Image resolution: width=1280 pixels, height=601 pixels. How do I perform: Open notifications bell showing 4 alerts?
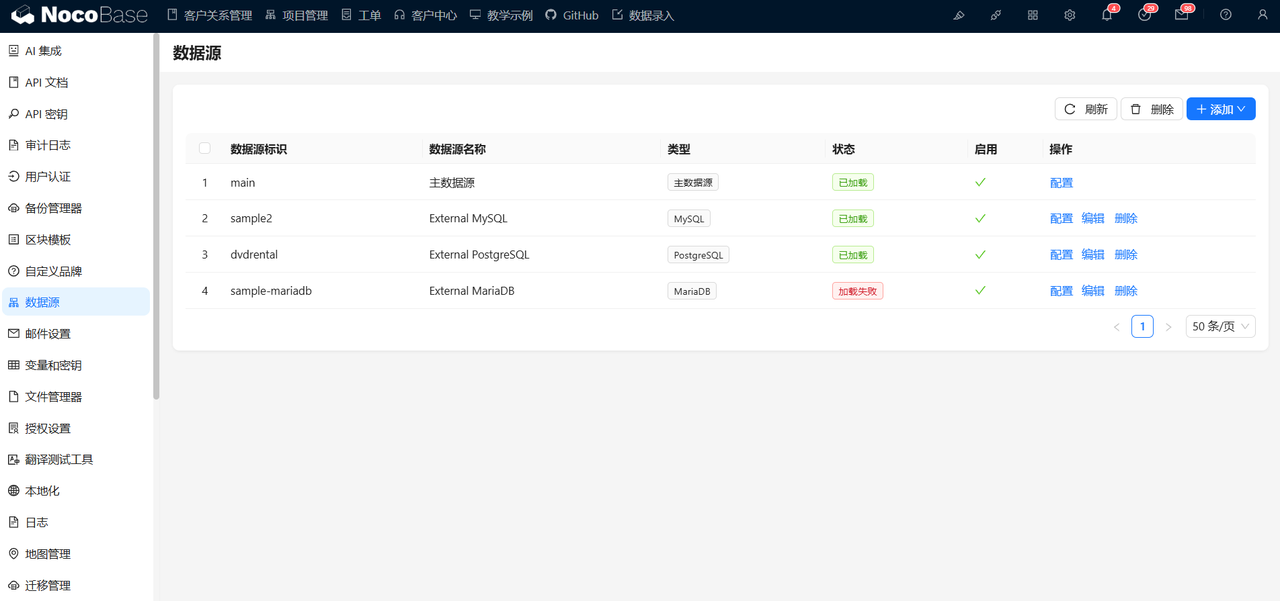(x=1105, y=16)
